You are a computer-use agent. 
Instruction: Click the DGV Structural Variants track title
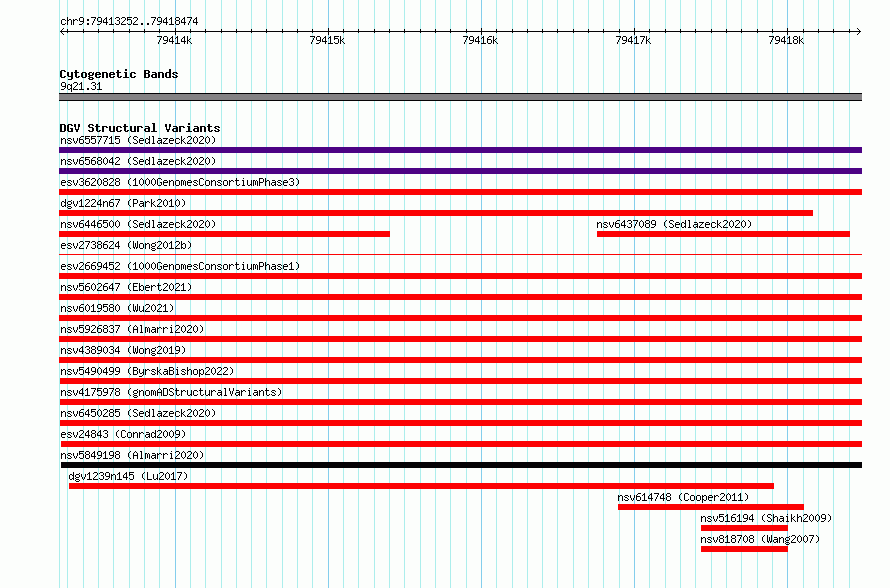[x=140, y=128]
